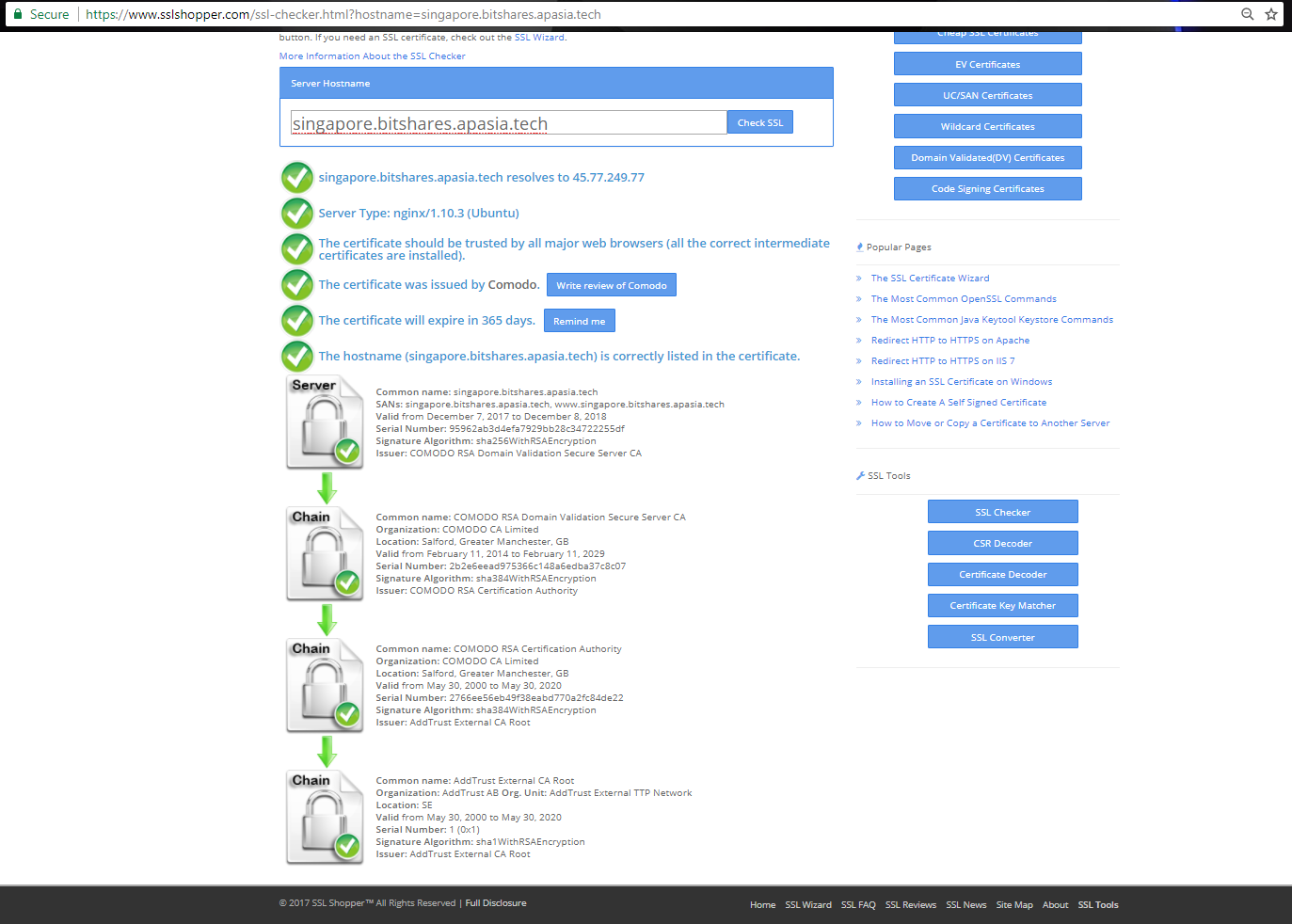Open the Certificate Decoder tool button
This screenshot has height=924, width=1292.
(1003, 574)
